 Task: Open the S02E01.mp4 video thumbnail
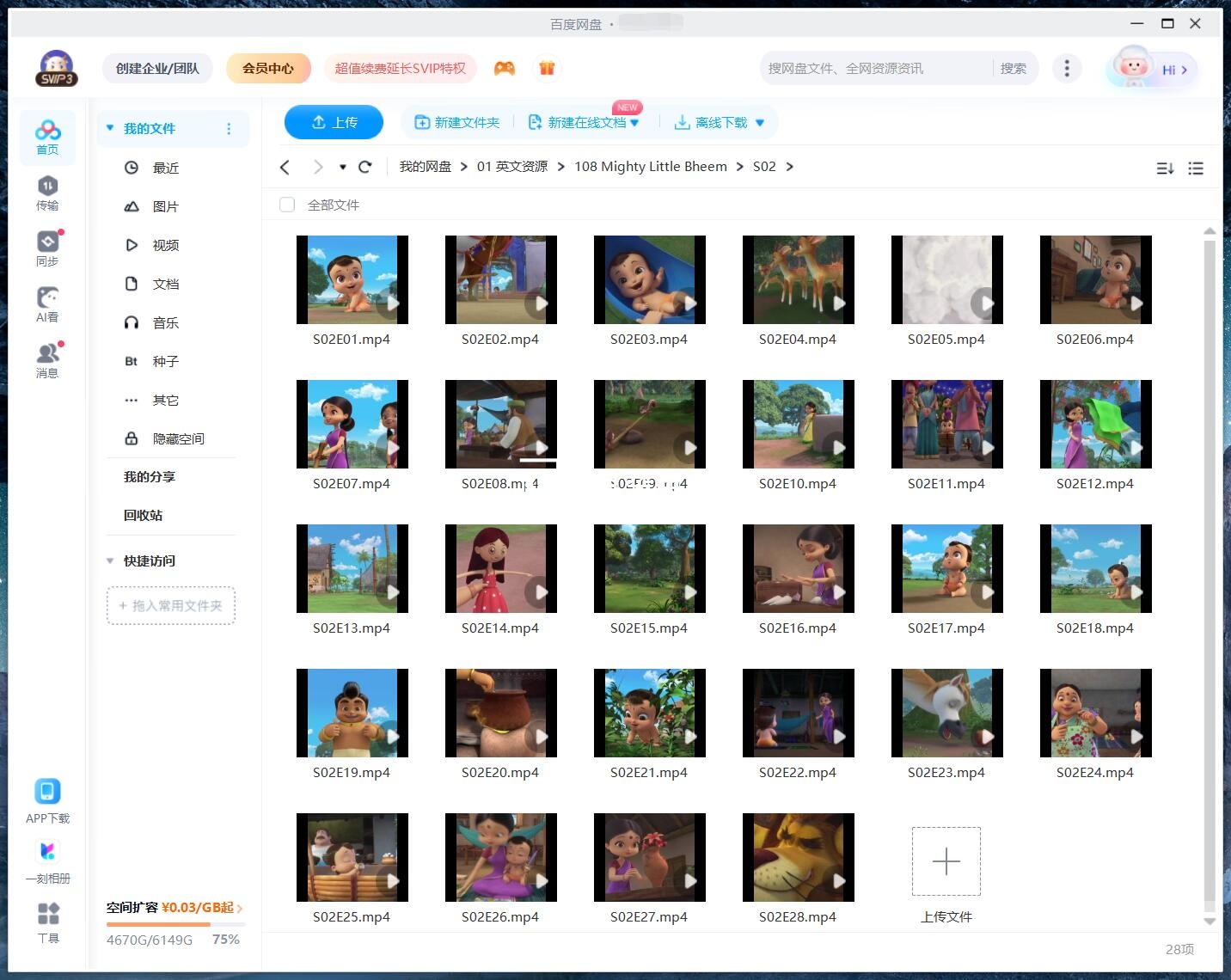[x=352, y=279]
